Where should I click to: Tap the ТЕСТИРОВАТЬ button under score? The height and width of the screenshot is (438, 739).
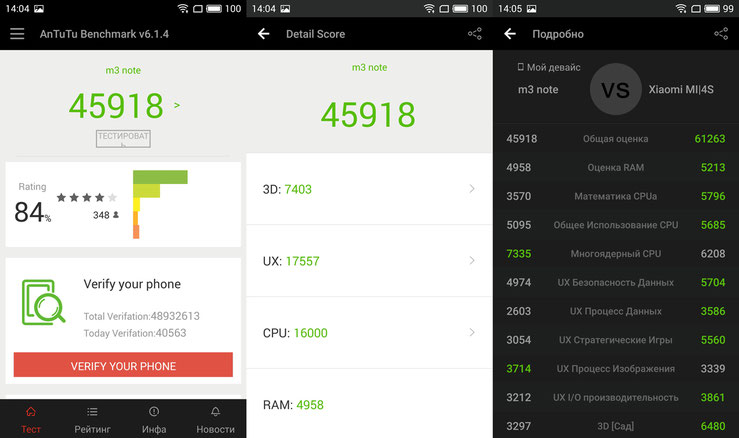(x=123, y=139)
